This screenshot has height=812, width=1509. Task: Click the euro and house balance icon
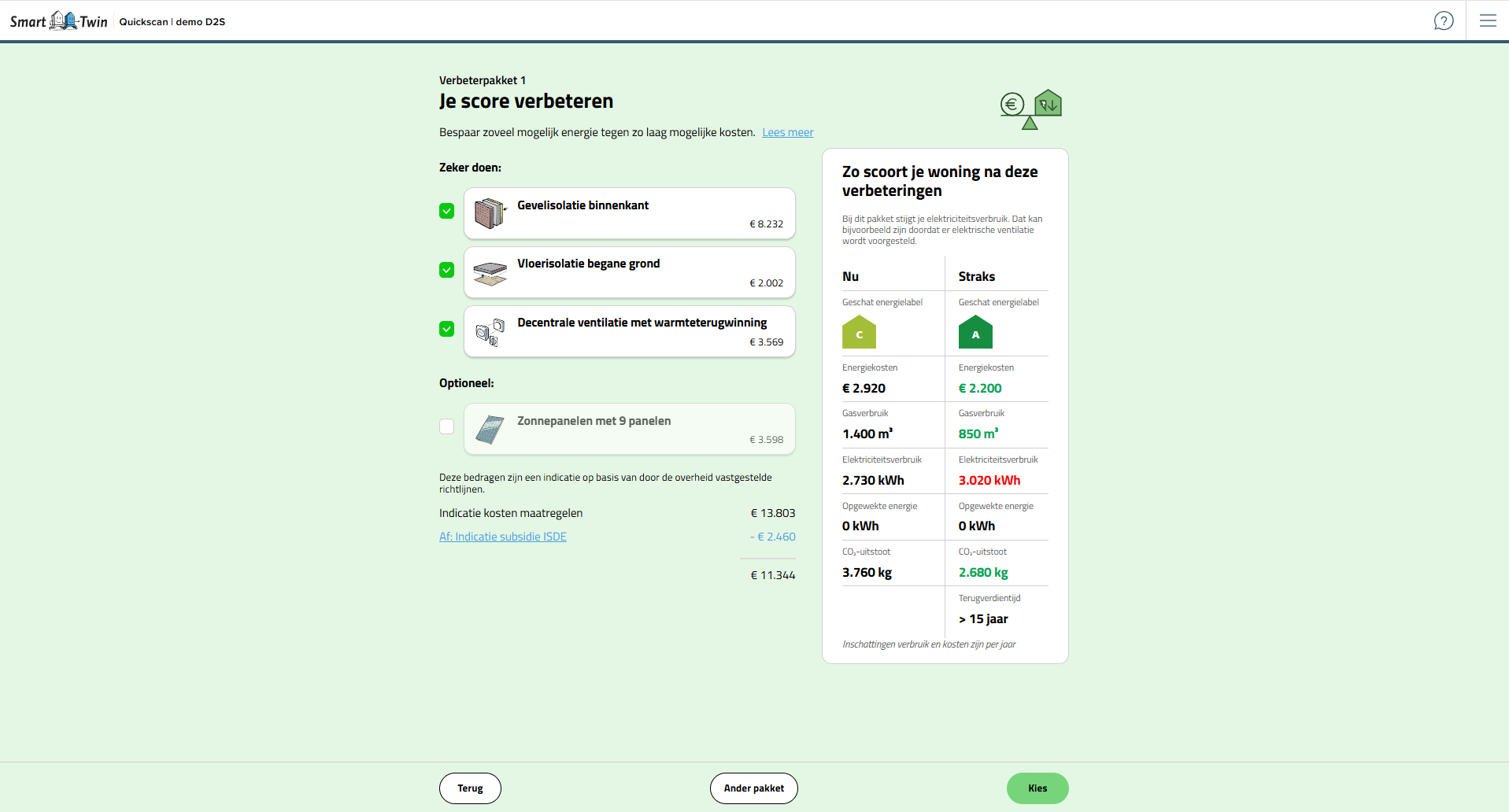(x=1030, y=109)
